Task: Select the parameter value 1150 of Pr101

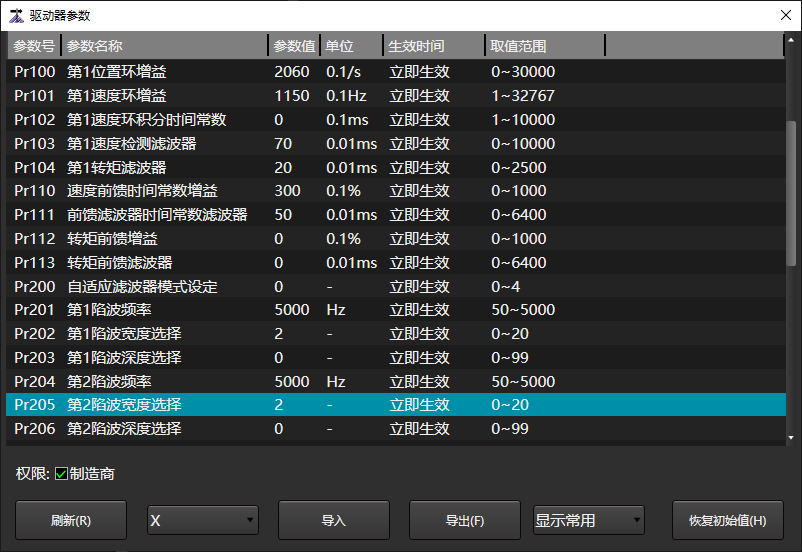Action: 291,96
